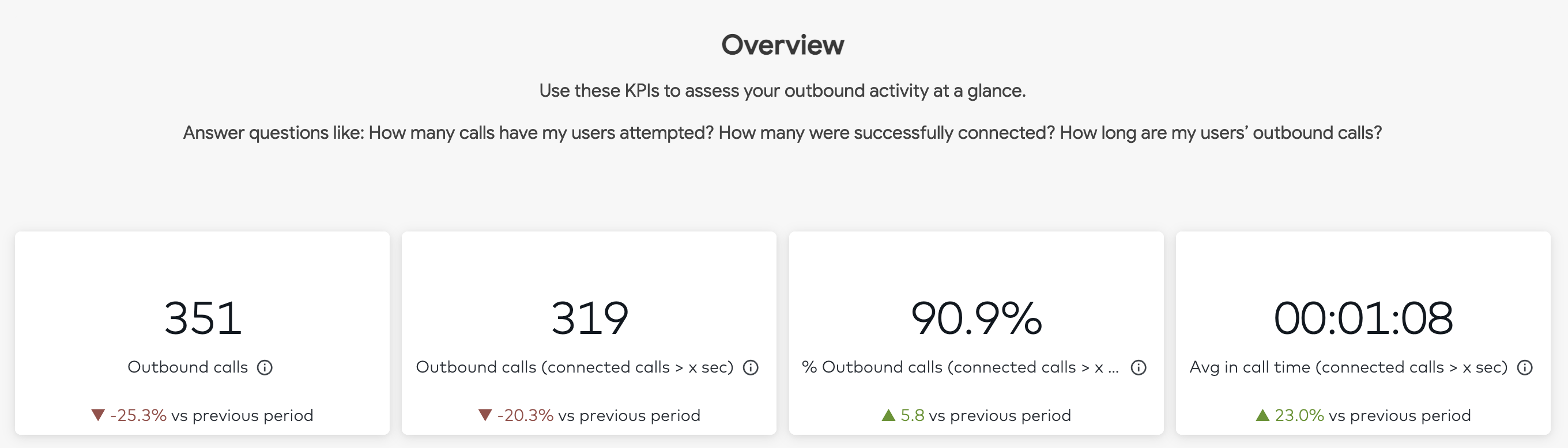Click the 00:01:08 average call time
The image size is (1568, 448).
[1363, 318]
